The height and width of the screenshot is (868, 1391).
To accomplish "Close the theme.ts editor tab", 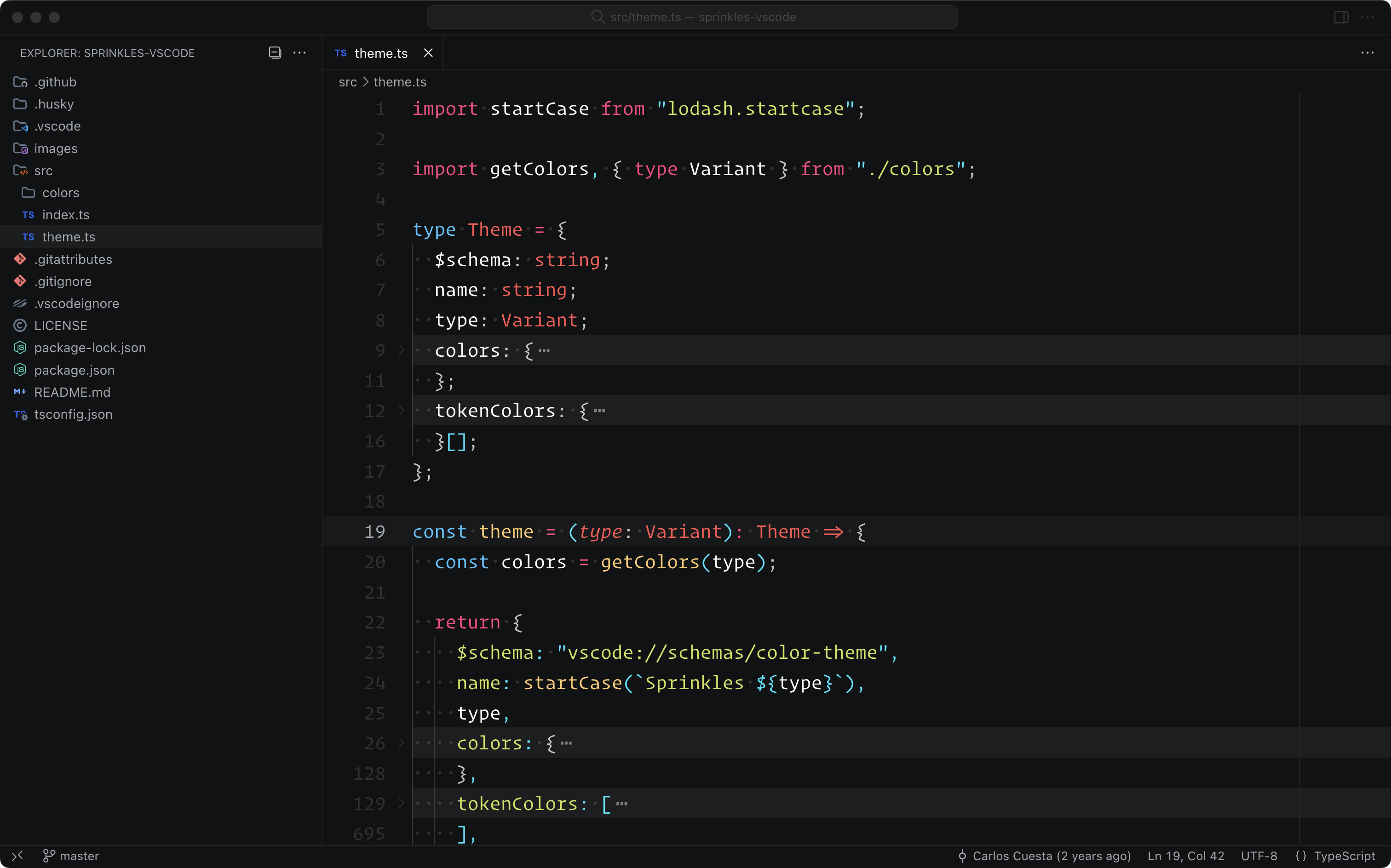I will pyautogui.click(x=428, y=53).
